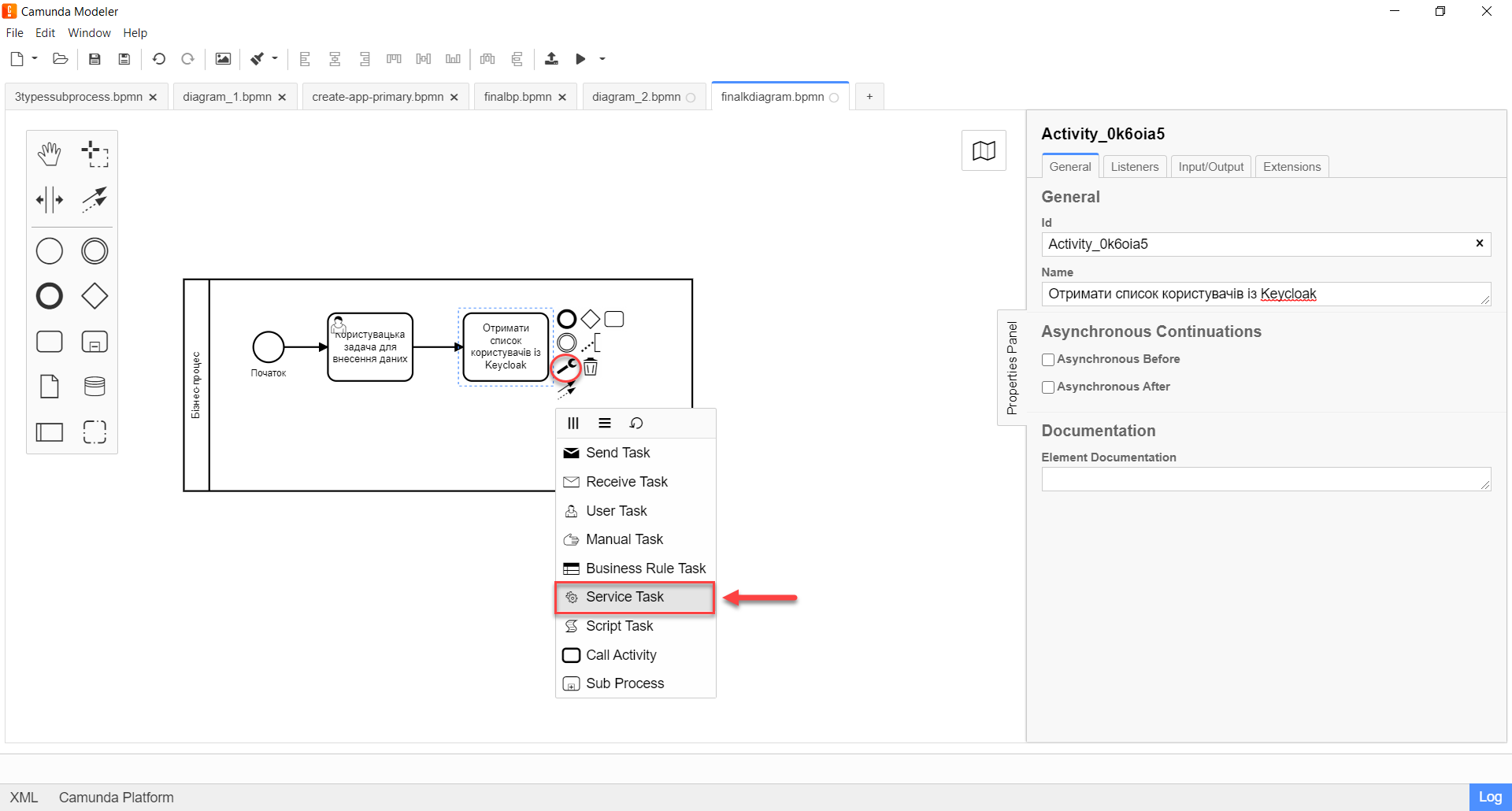Screen dimensions: 1512x811
Task: Switch to Extensions properties tab
Action: (1291, 167)
